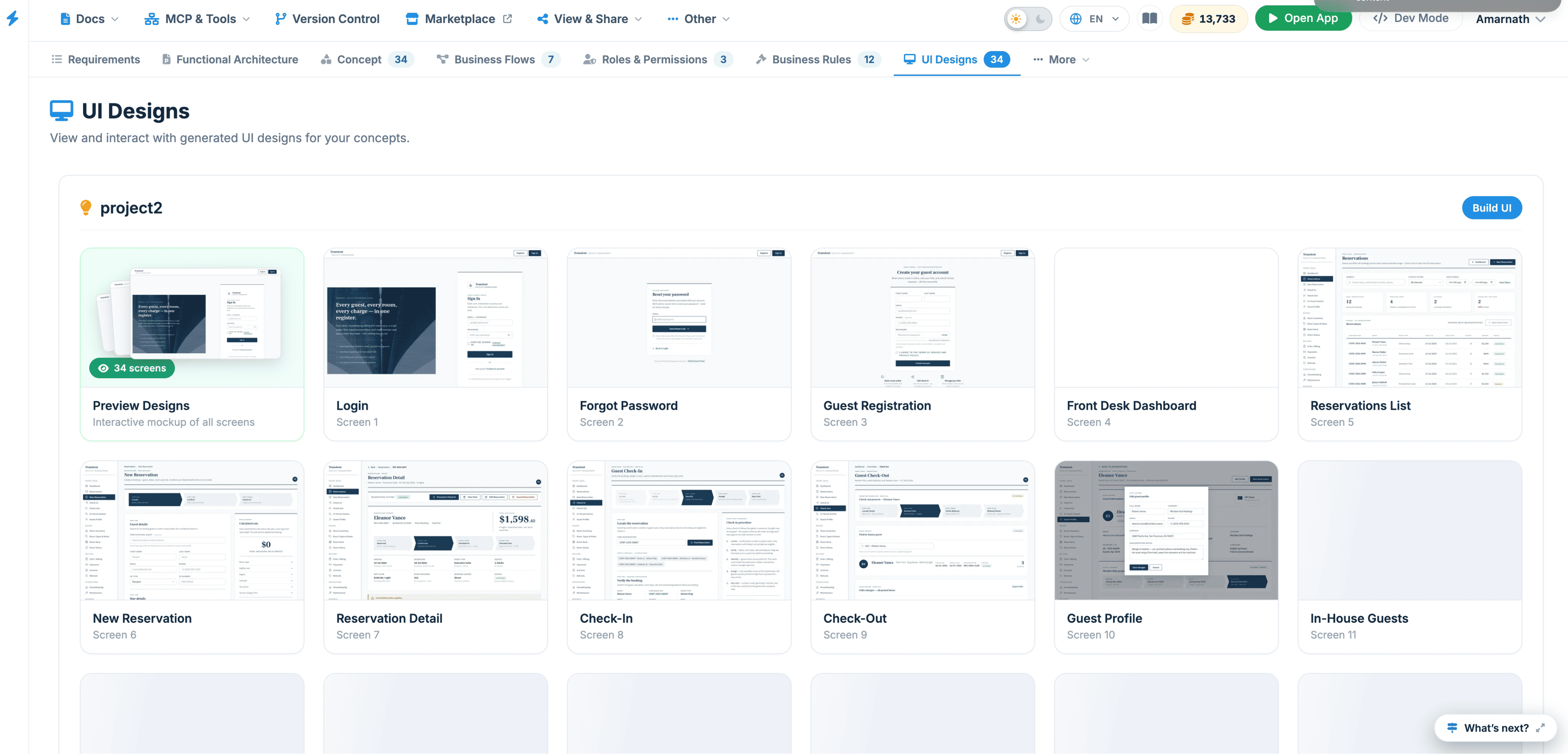The height and width of the screenshot is (754, 1568).
Task: Enable Dev Mode button
Action: tap(1411, 18)
